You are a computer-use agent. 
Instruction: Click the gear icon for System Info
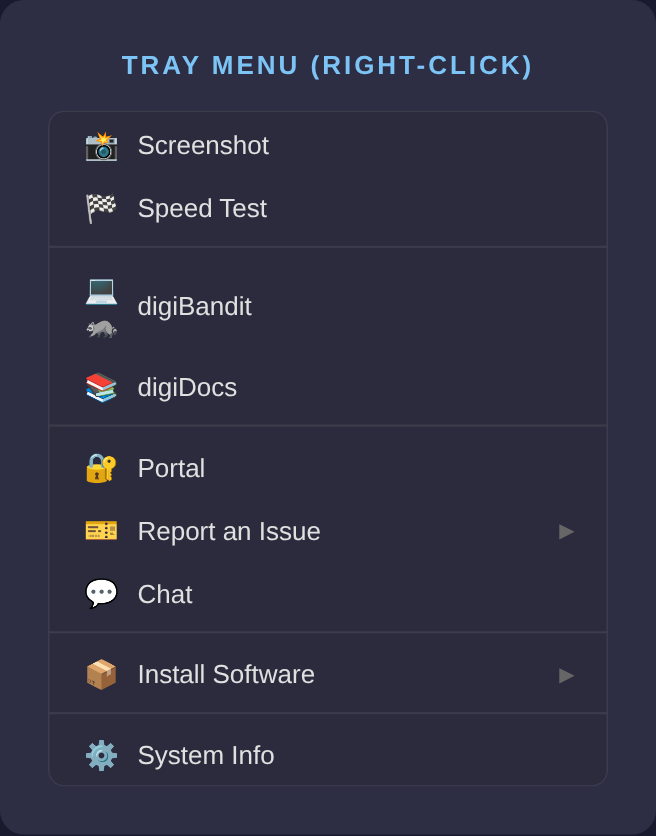point(101,756)
